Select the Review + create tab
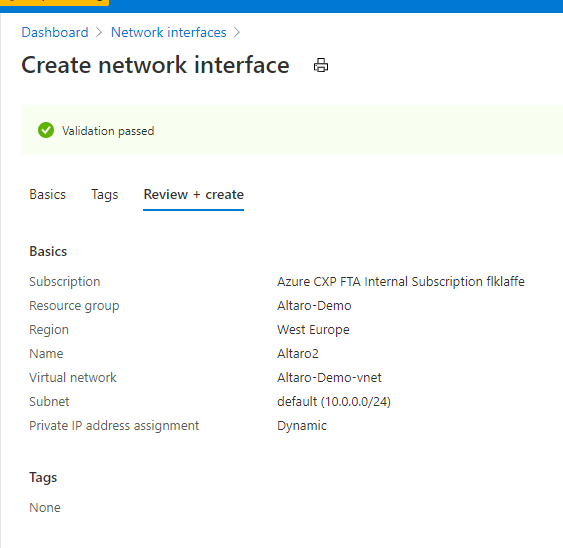 pos(194,195)
